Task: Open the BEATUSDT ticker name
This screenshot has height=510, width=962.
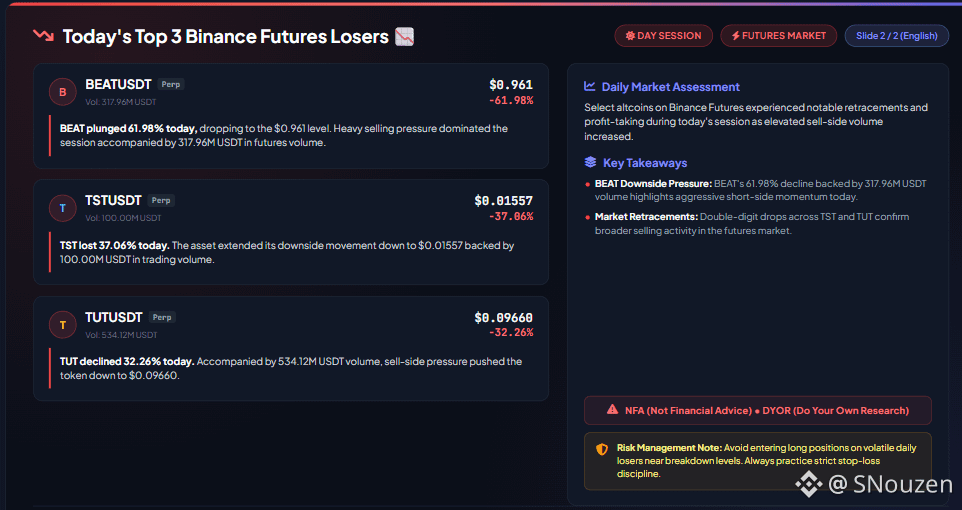Action: 118,84
